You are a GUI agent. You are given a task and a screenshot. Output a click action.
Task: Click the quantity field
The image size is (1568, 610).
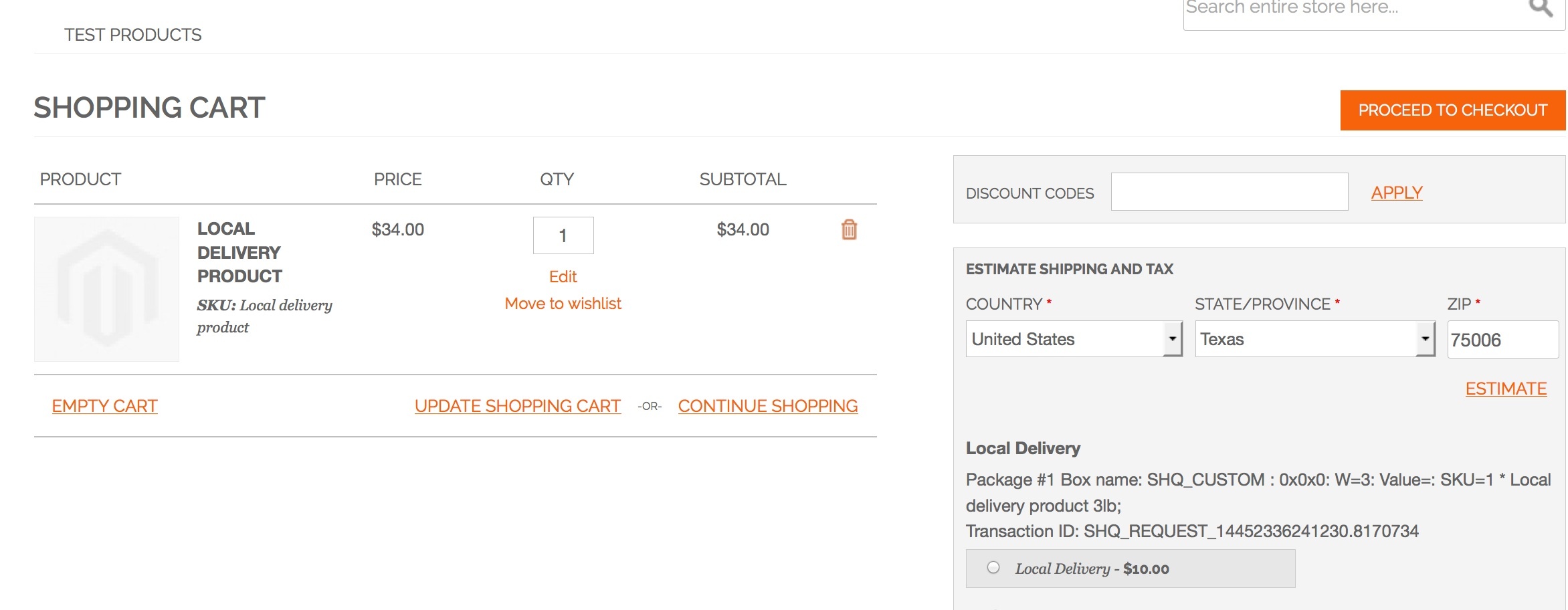pyautogui.click(x=563, y=235)
